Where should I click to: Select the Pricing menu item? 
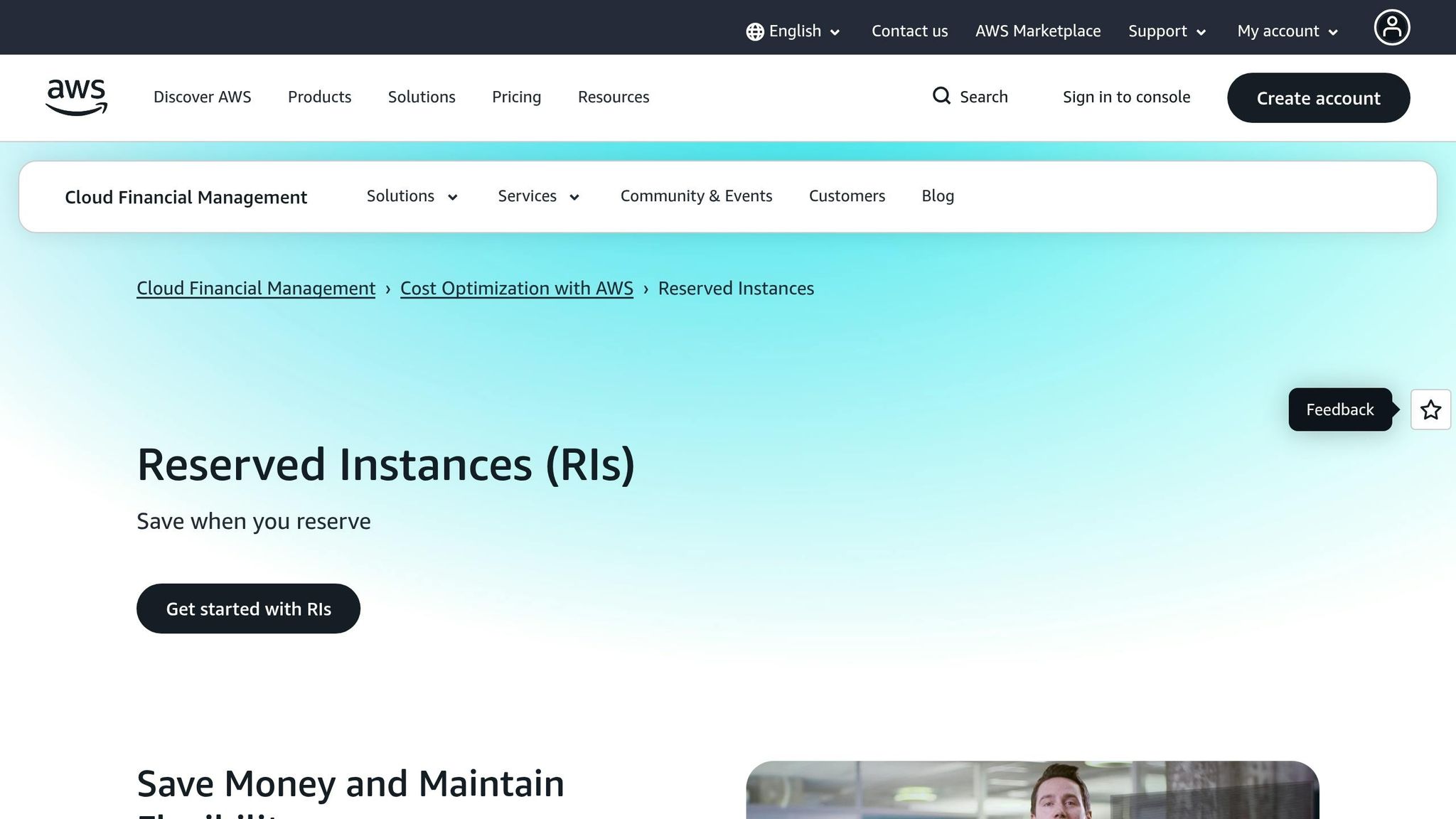[x=516, y=97]
